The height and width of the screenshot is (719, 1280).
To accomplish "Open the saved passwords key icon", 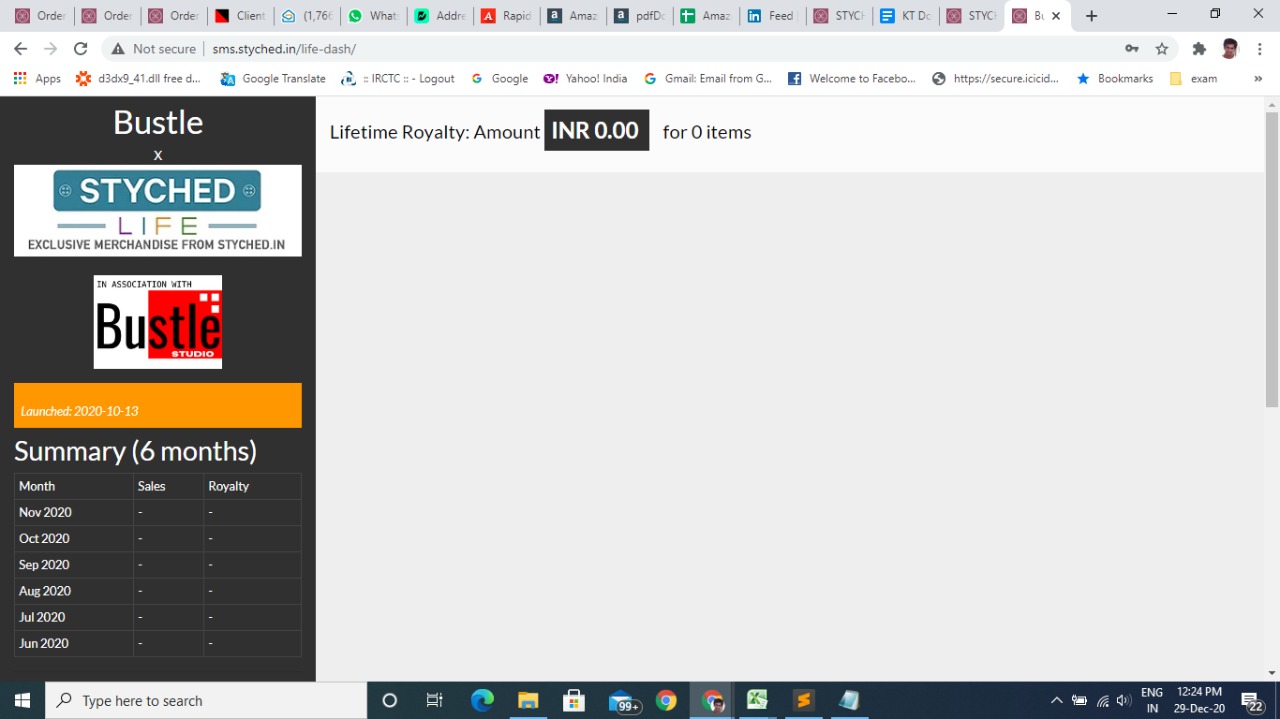I will [x=1132, y=48].
